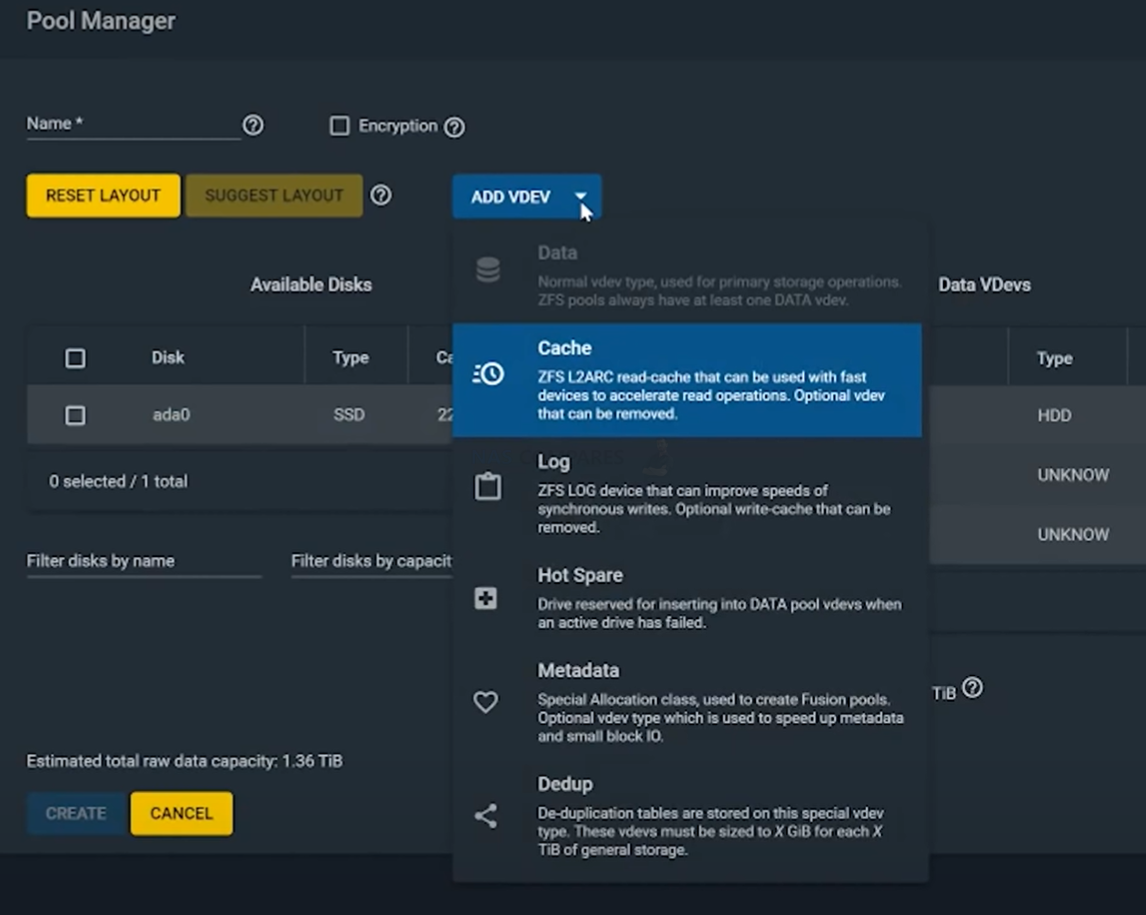Click the ada0 disk name cell

171,415
